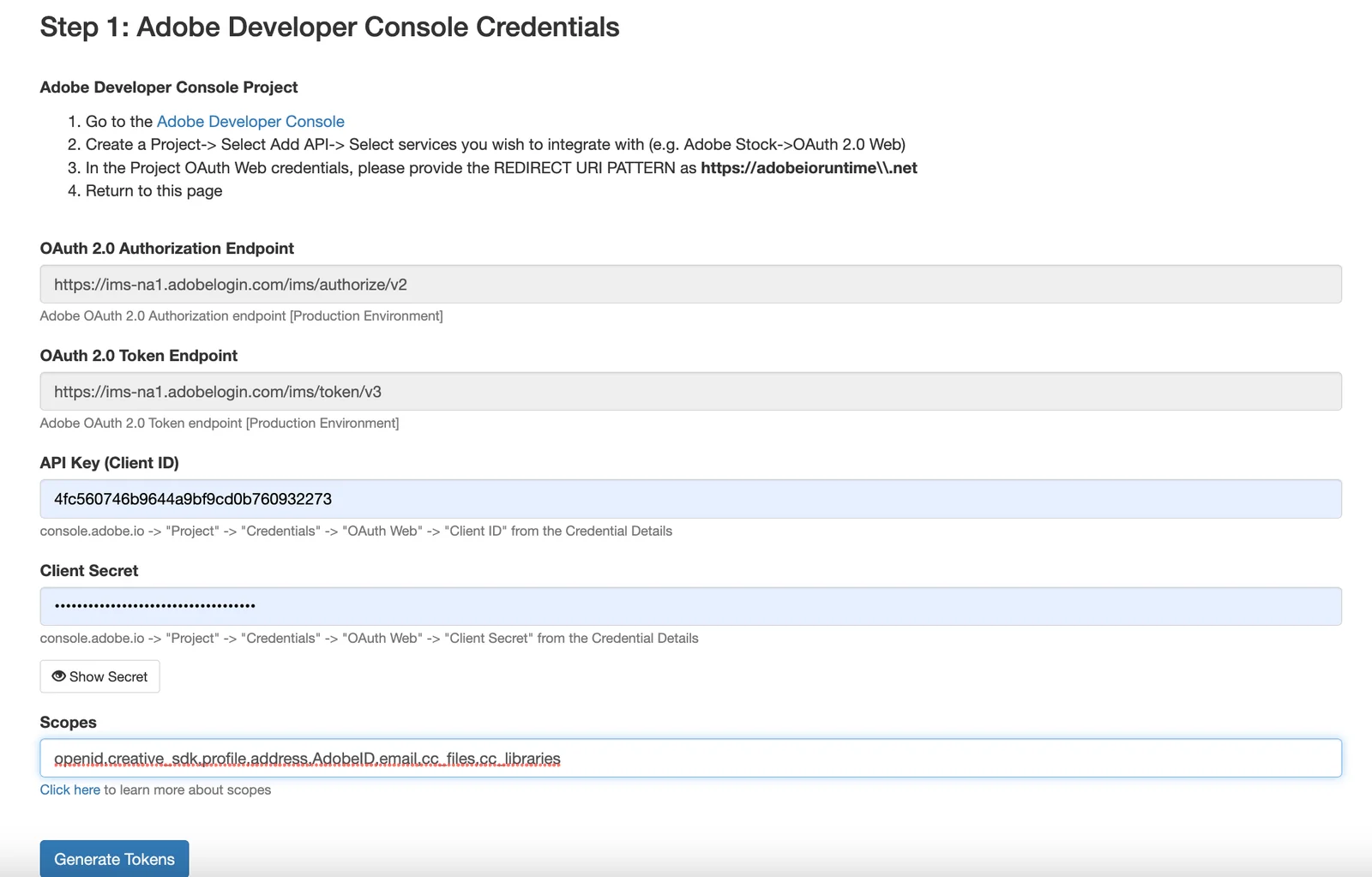This screenshot has height=877, width=1372.
Task: Click the Token endpoint Production Environment hint
Action: point(220,423)
